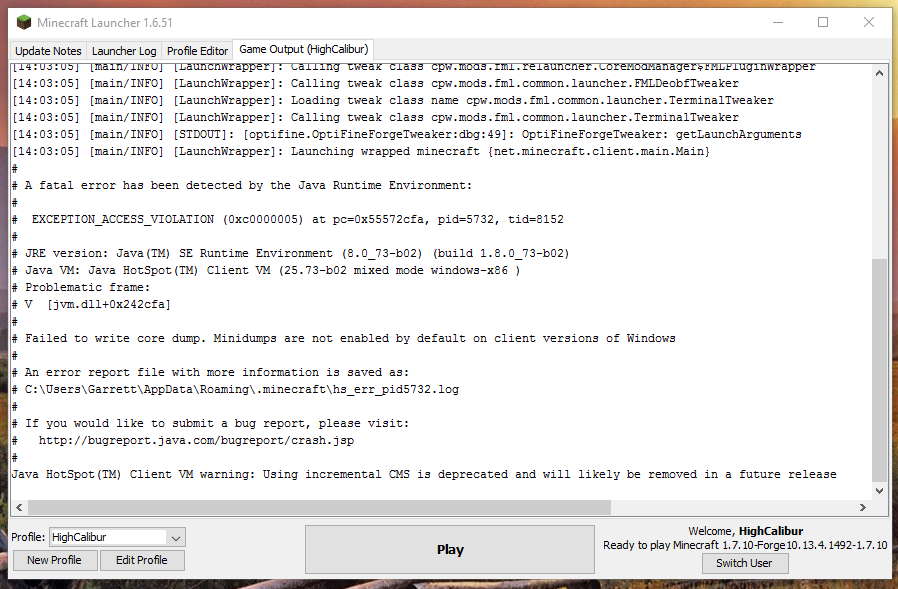Click the 'Welcome, HighCalibur' text
The image size is (898, 589).
tap(745, 531)
